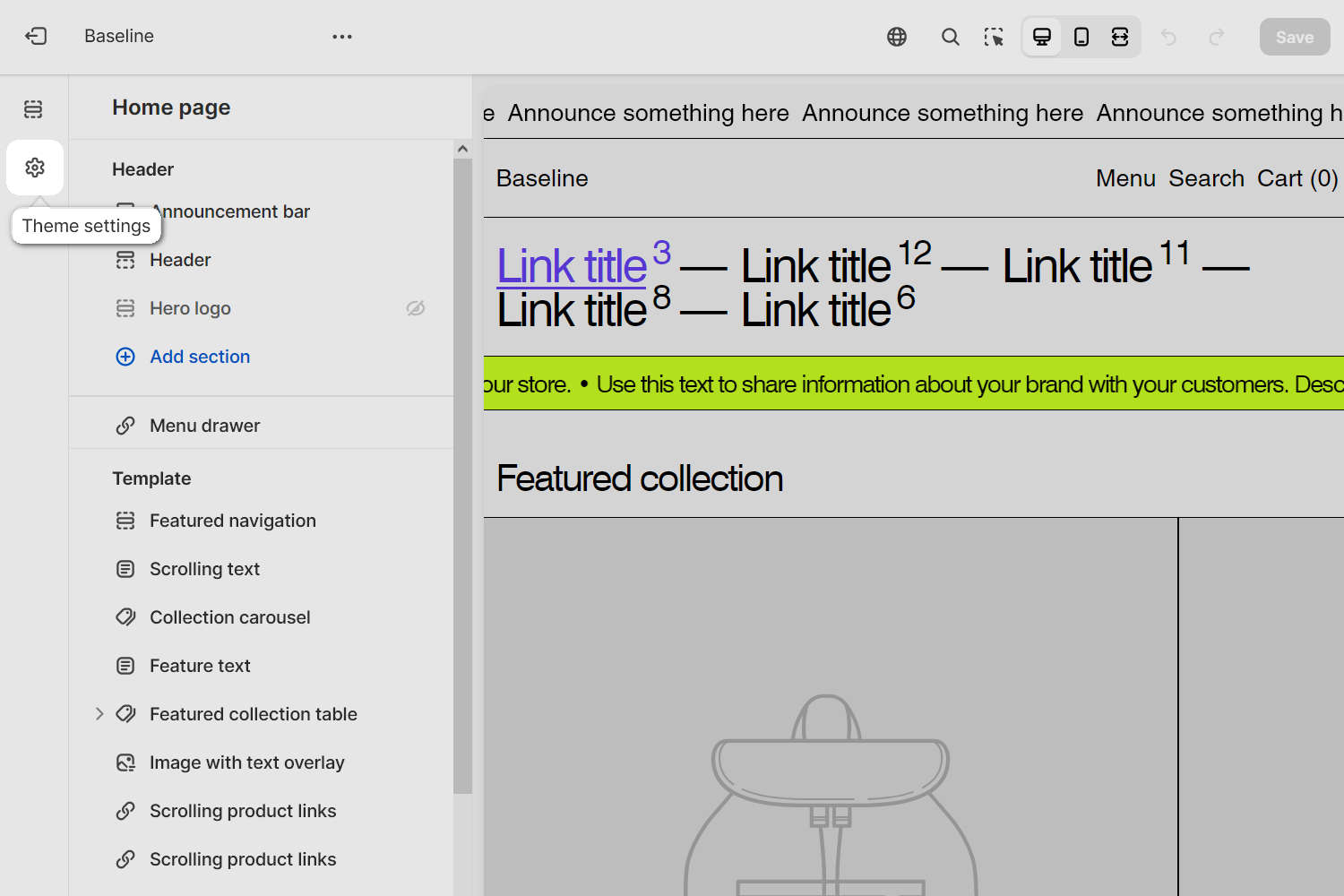
Task: Open Cart (0) in the preview header
Action: (1297, 178)
